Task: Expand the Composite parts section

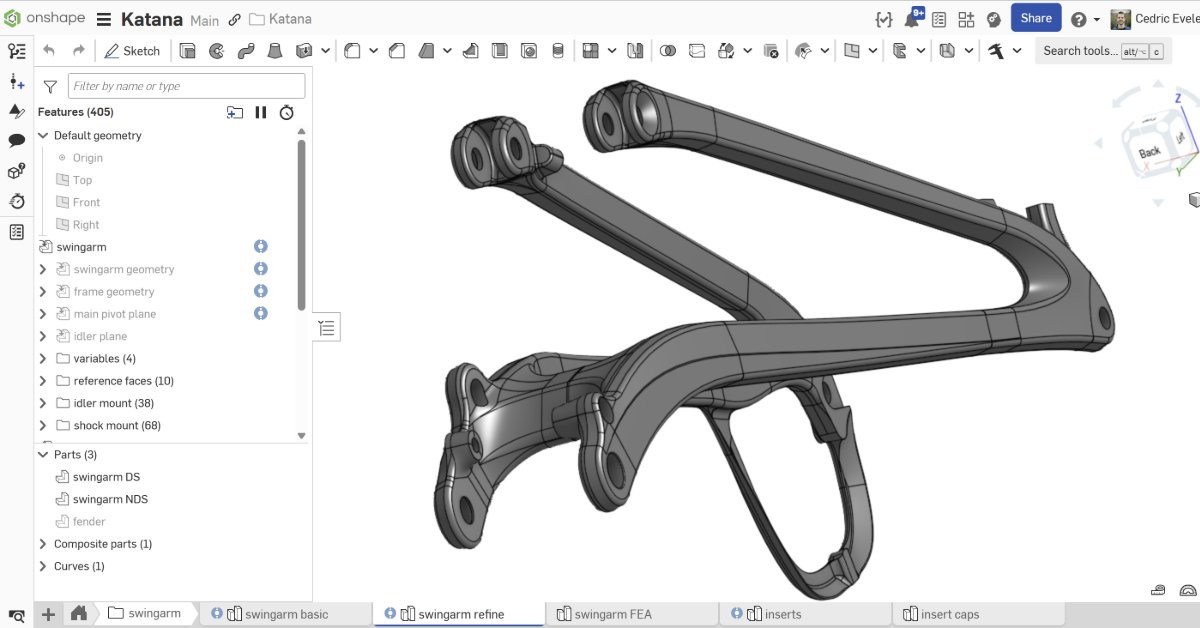Action: [43, 544]
